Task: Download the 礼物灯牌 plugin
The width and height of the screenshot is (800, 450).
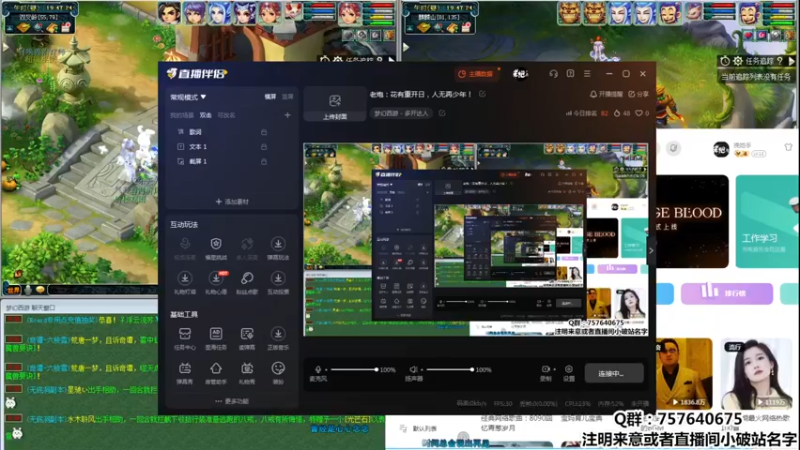Action: [185, 279]
